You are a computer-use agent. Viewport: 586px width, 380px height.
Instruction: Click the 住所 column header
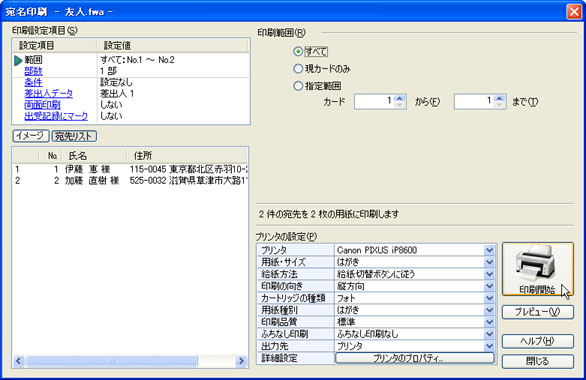click(x=187, y=155)
